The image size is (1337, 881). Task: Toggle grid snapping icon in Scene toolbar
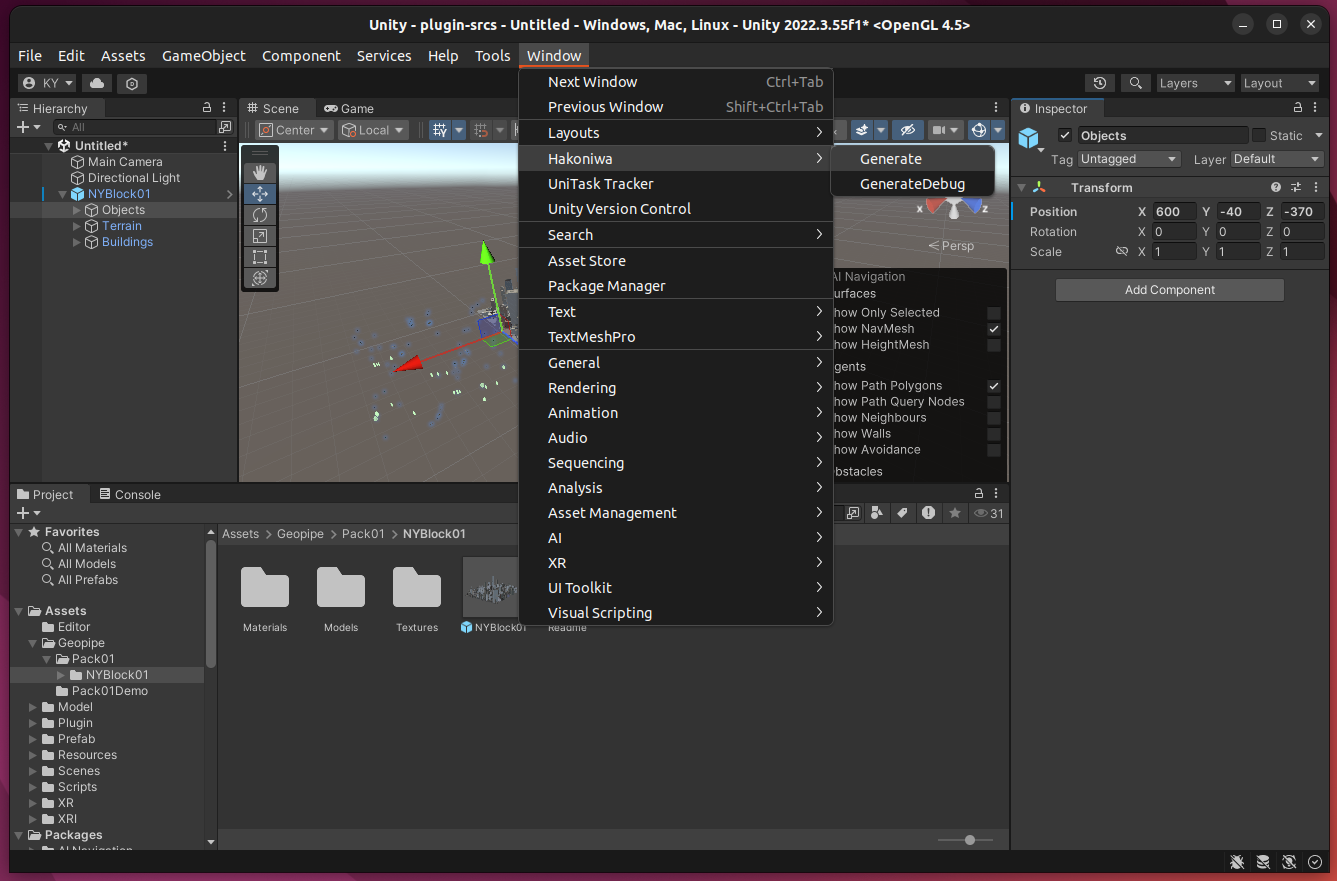click(x=481, y=130)
